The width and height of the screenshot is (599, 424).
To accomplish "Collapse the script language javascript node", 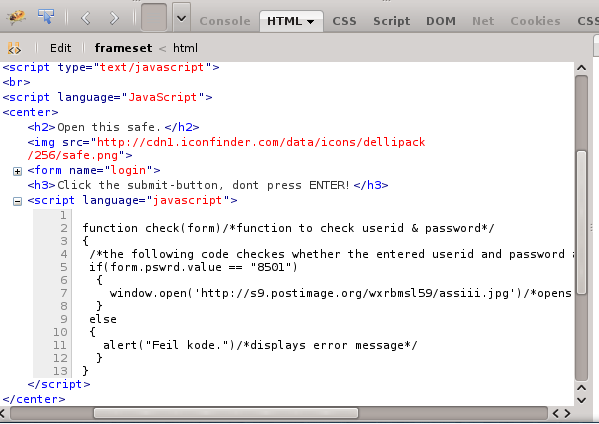I will [17, 201].
